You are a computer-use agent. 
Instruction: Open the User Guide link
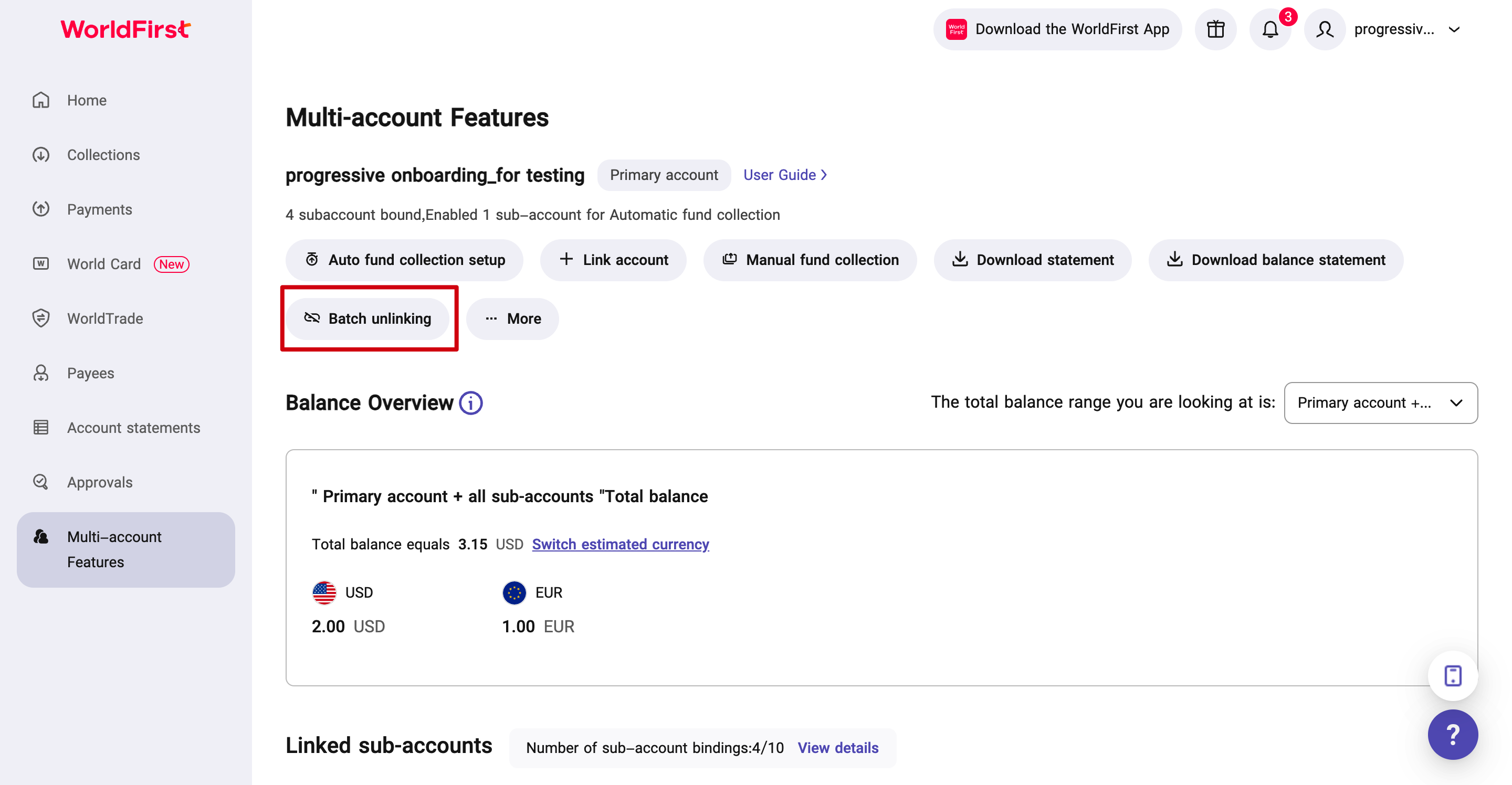point(784,175)
